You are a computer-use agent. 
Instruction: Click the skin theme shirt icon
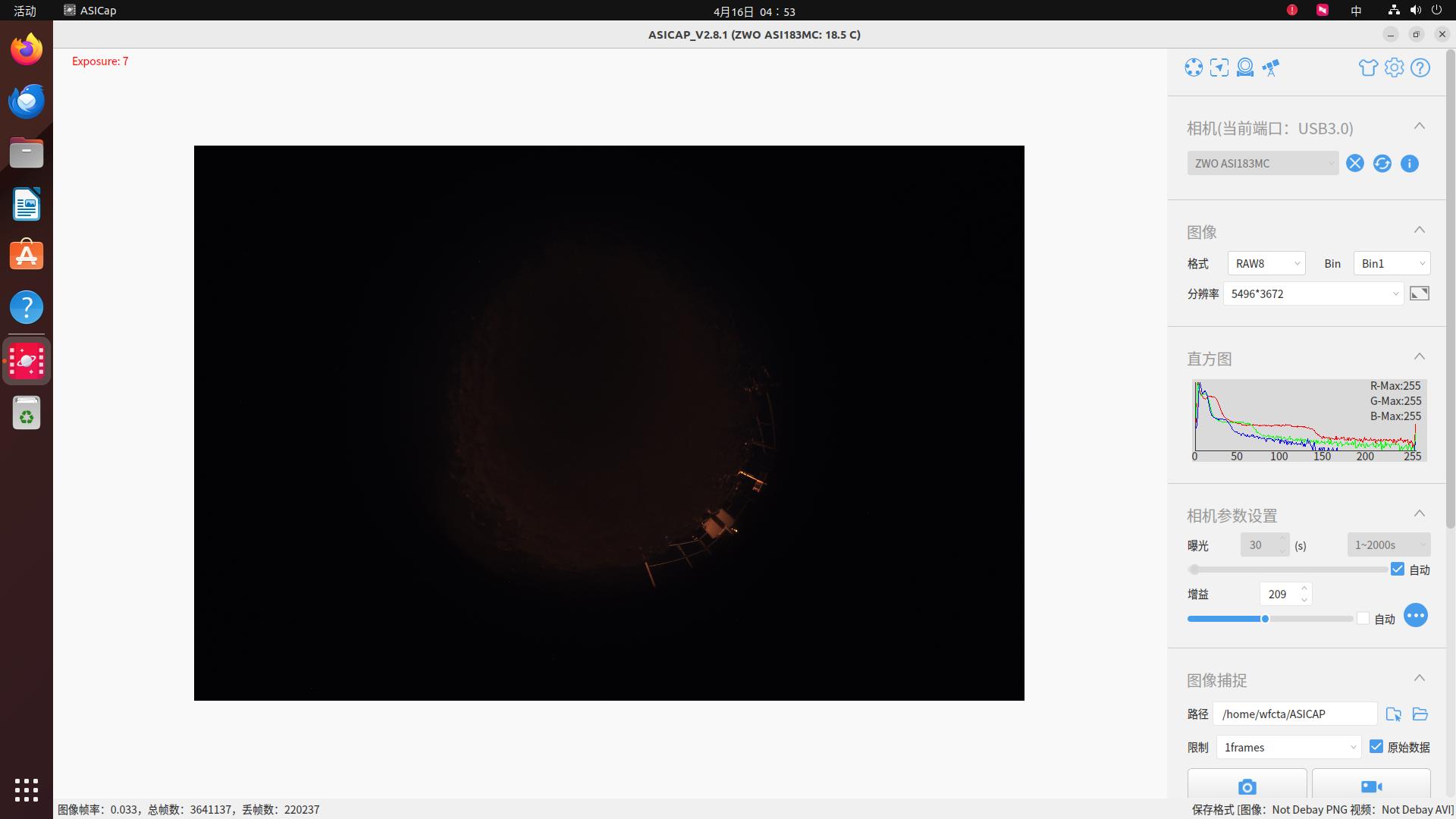pyautogui.click(x=1368, y=67)
